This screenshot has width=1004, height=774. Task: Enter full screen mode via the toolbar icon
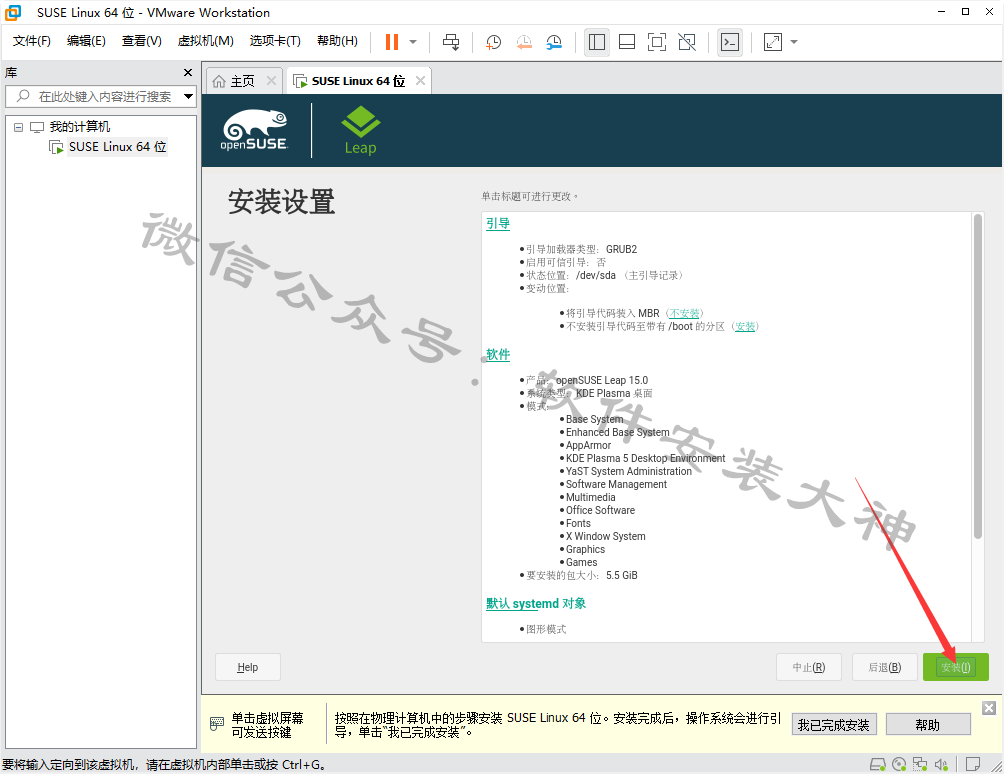(657, 42)
